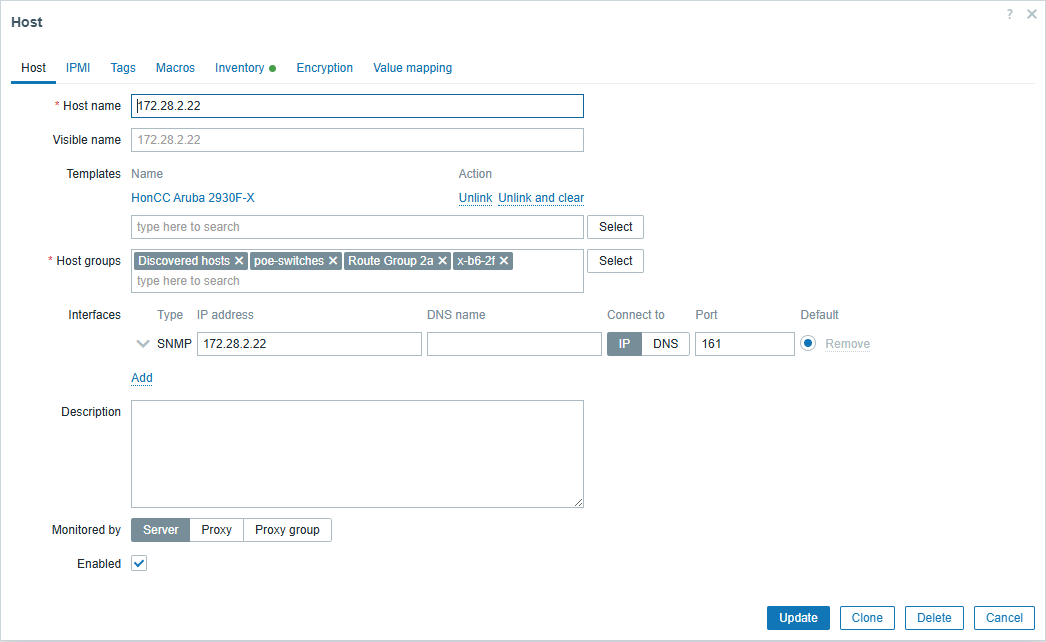Set Connect to DNS
The width and height of the screenshot is (1046, 642).
(665, 344)
